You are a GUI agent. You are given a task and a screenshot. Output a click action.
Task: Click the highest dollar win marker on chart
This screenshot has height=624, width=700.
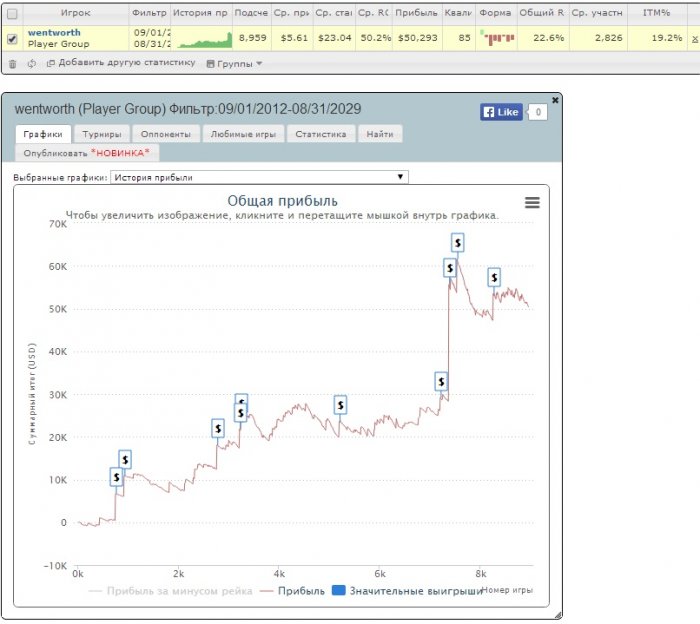(x=457, y=242)
